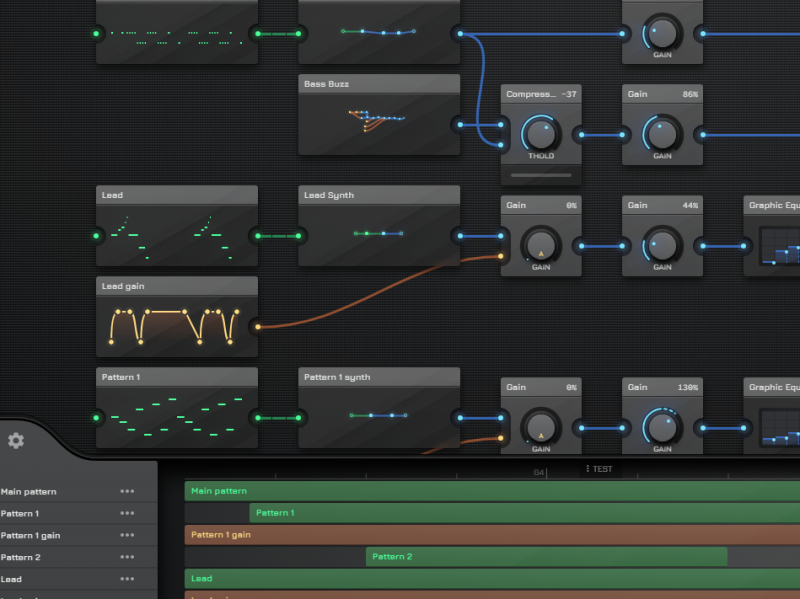
Task: Click the 44% Gain input port
Action: pyautogui.click(x=622, y=246)
